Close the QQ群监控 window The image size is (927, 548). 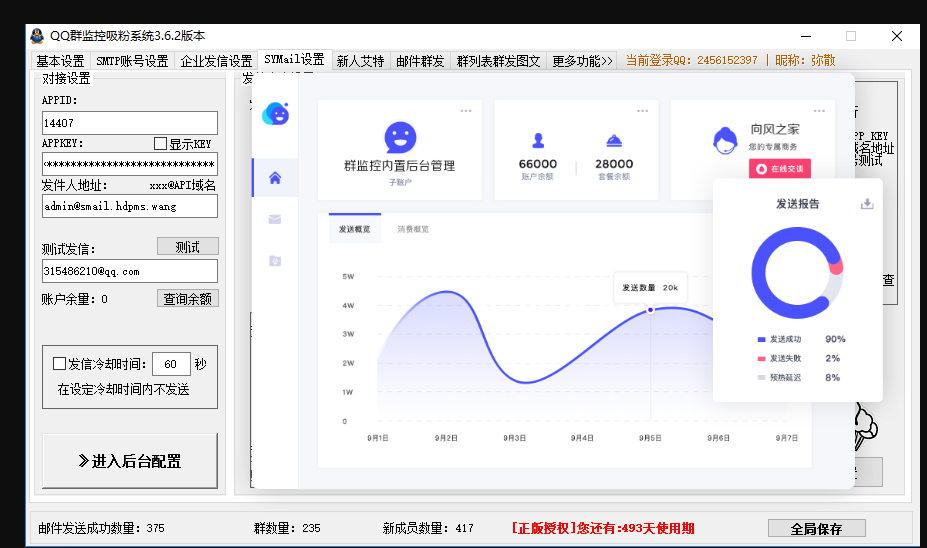[x=897, y=36]
